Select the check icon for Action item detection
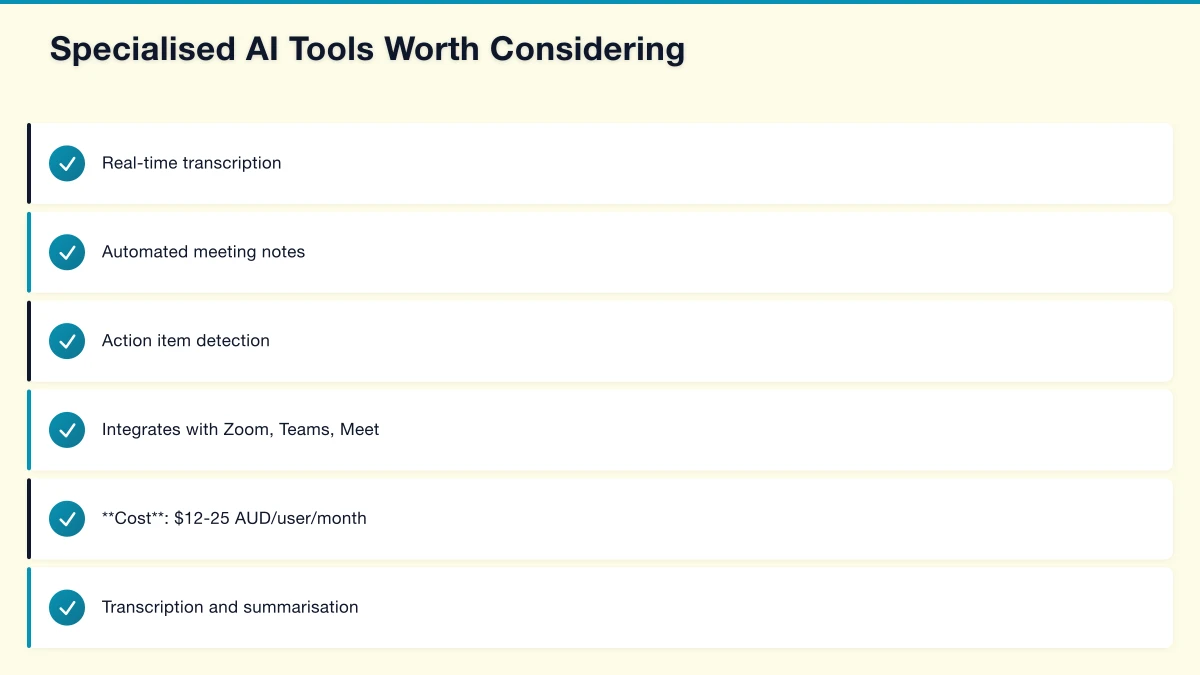This screenshot has width=1200, height=675. [x=67, y=341]
